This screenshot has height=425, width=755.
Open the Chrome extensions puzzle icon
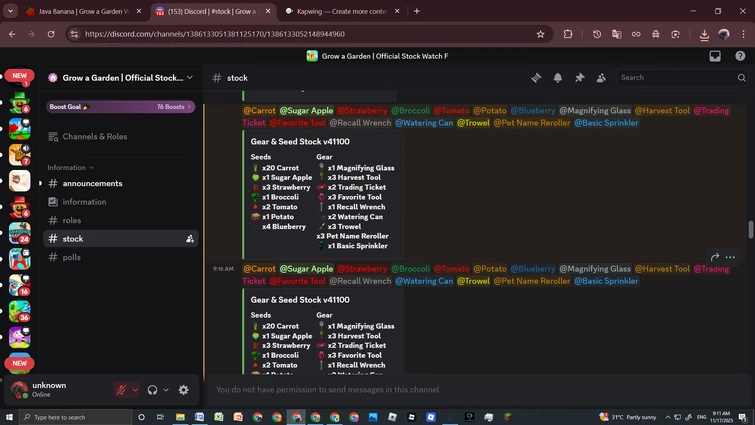point(568,34)
